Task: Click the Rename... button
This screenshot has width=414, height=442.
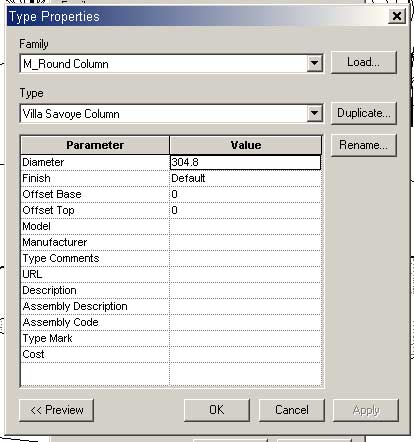Action: tap(364, 145)
